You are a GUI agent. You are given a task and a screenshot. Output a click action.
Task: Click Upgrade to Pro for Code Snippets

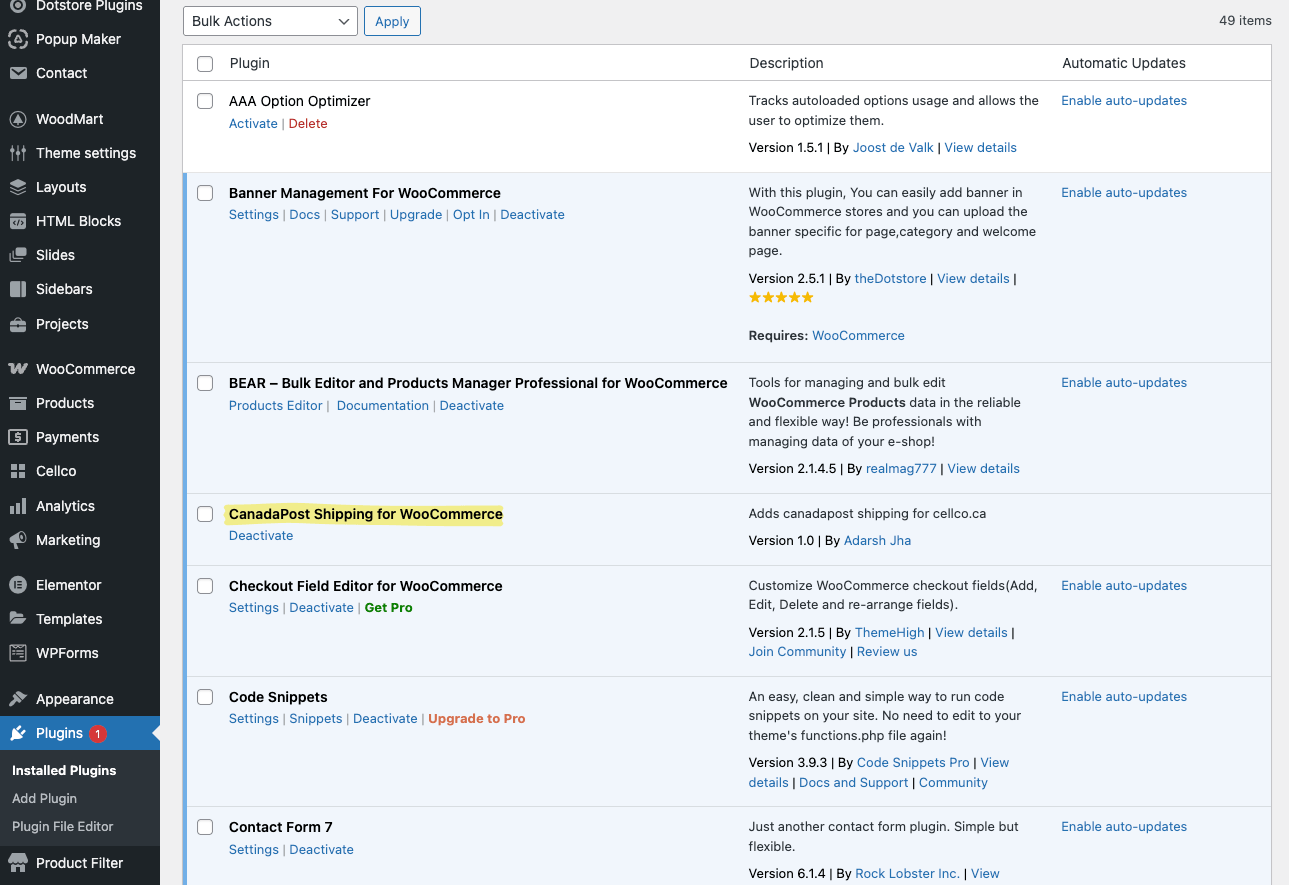477,719
